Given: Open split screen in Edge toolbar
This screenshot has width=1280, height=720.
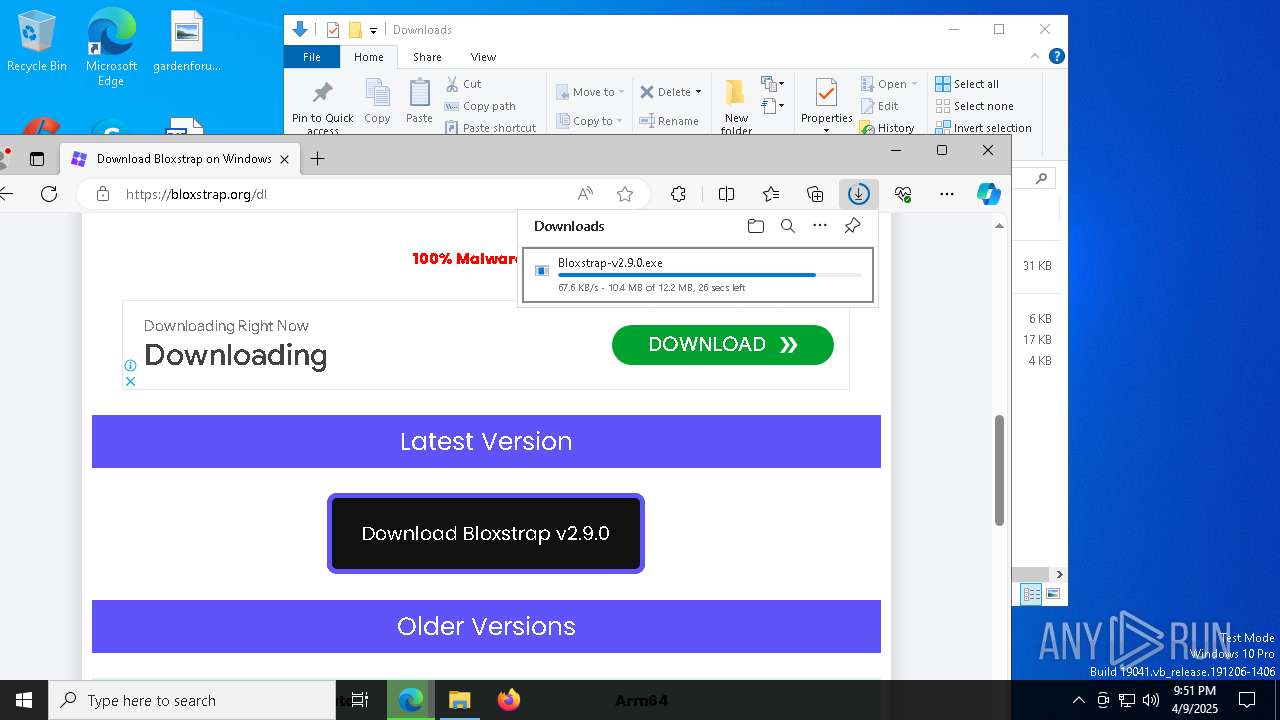Looking at the screenshot, I should click(x=727, y=194).
